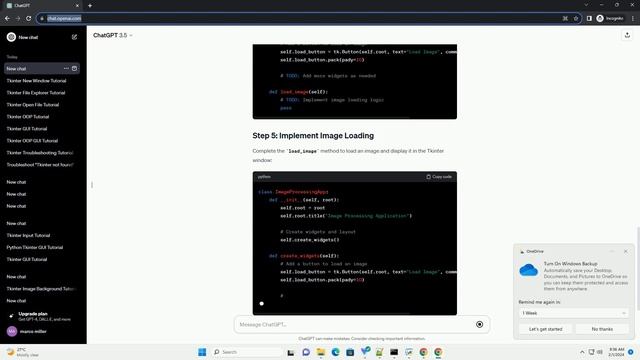Open Tkinter OOP GUI Tutorial chat
This screenshot has height=360, width=640.
(x=32, y=141)
